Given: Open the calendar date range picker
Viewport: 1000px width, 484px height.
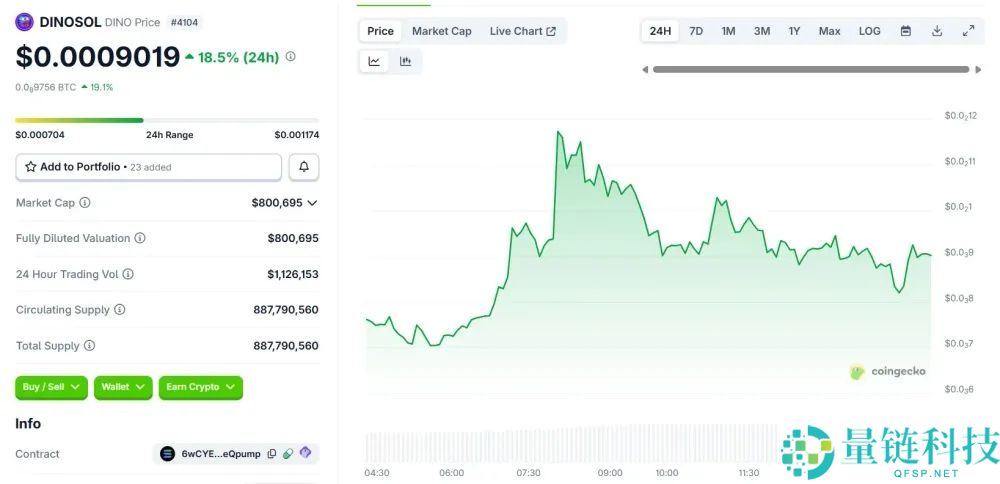Looking at the screenshot, I should pyautogui.click(x=905, y=31).
